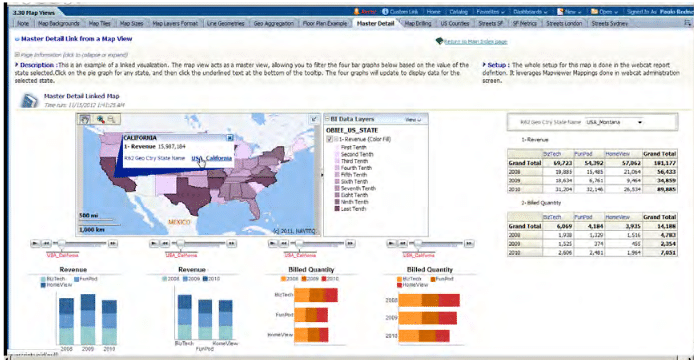Click next on slider above year-legend Revenue chart
The height and width of the screenshot is (360, 694).
231,244
